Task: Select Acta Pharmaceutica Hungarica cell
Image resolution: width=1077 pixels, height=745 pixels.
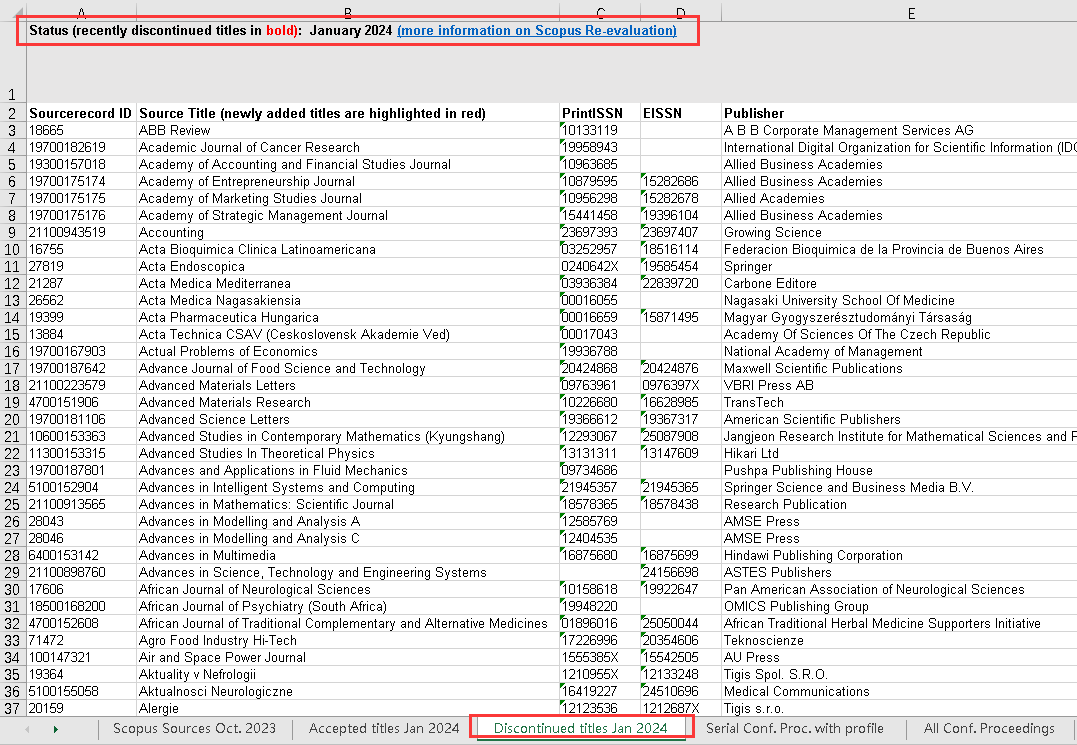Action: (x=348, y=317)
